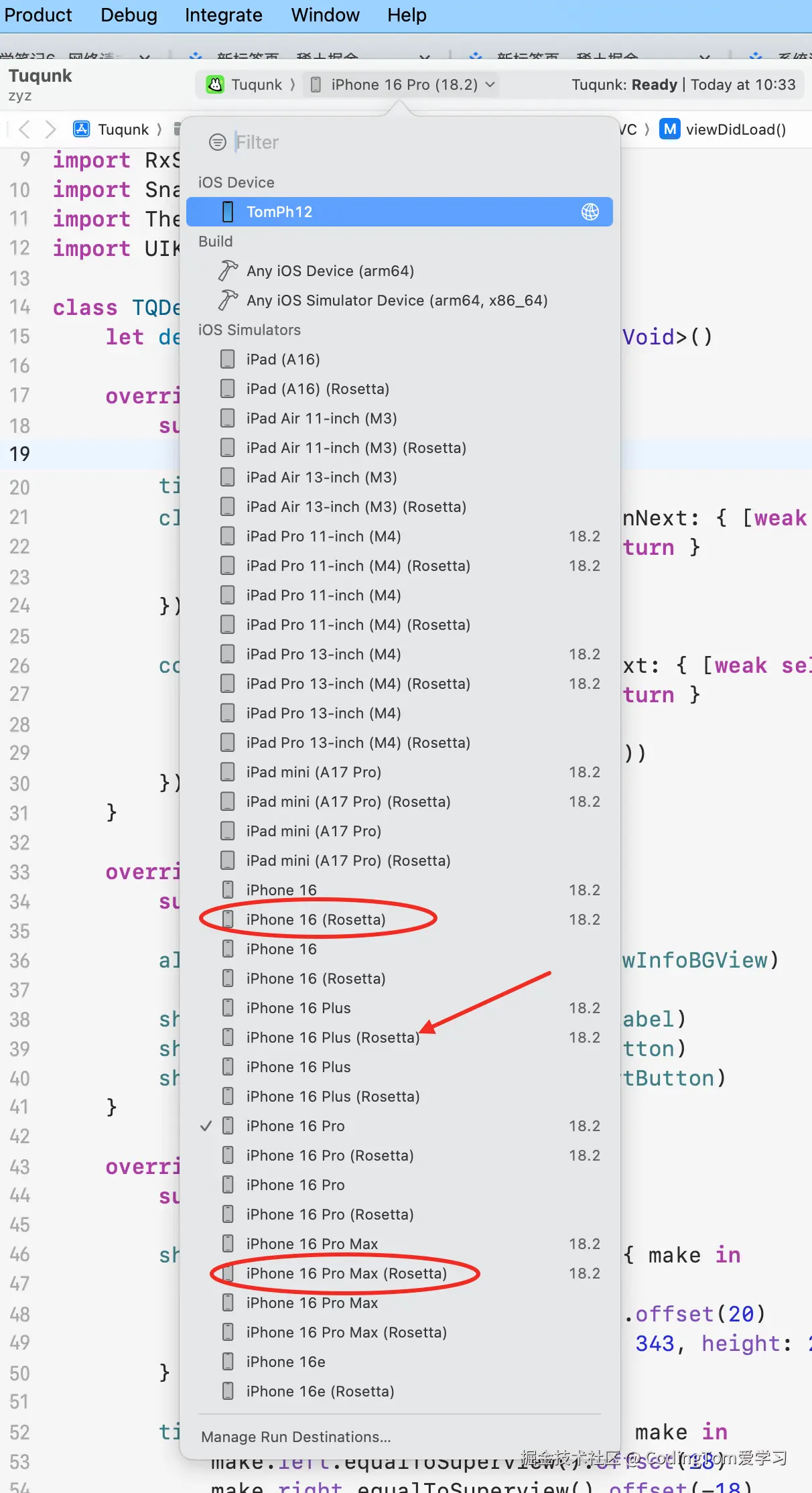Click the Tuqunk project title

click(x=40, y=76)
